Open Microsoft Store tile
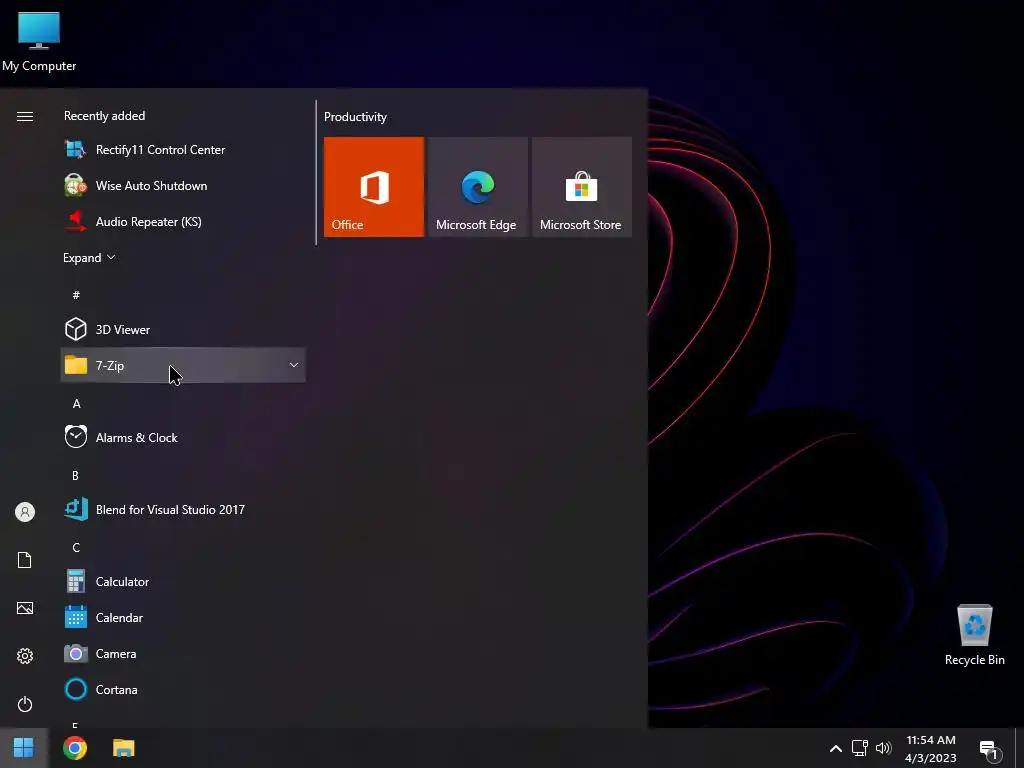Viewport: 1024px width, 768px height. tap(582, 187)
